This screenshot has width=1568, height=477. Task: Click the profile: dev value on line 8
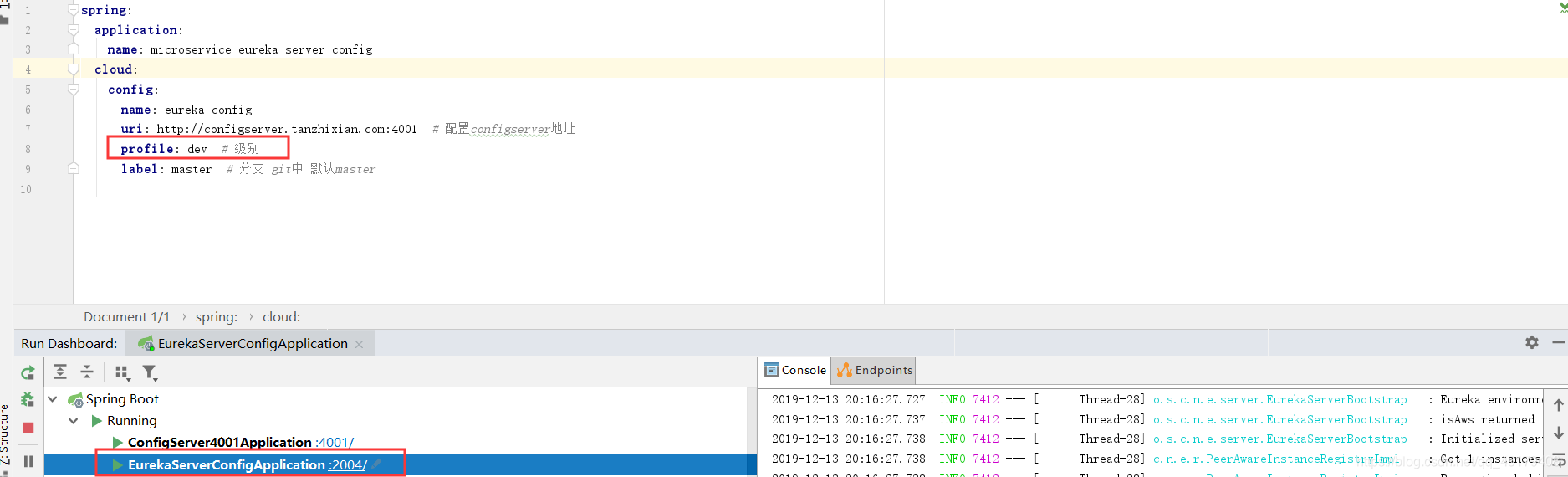[x=197, y=149]
